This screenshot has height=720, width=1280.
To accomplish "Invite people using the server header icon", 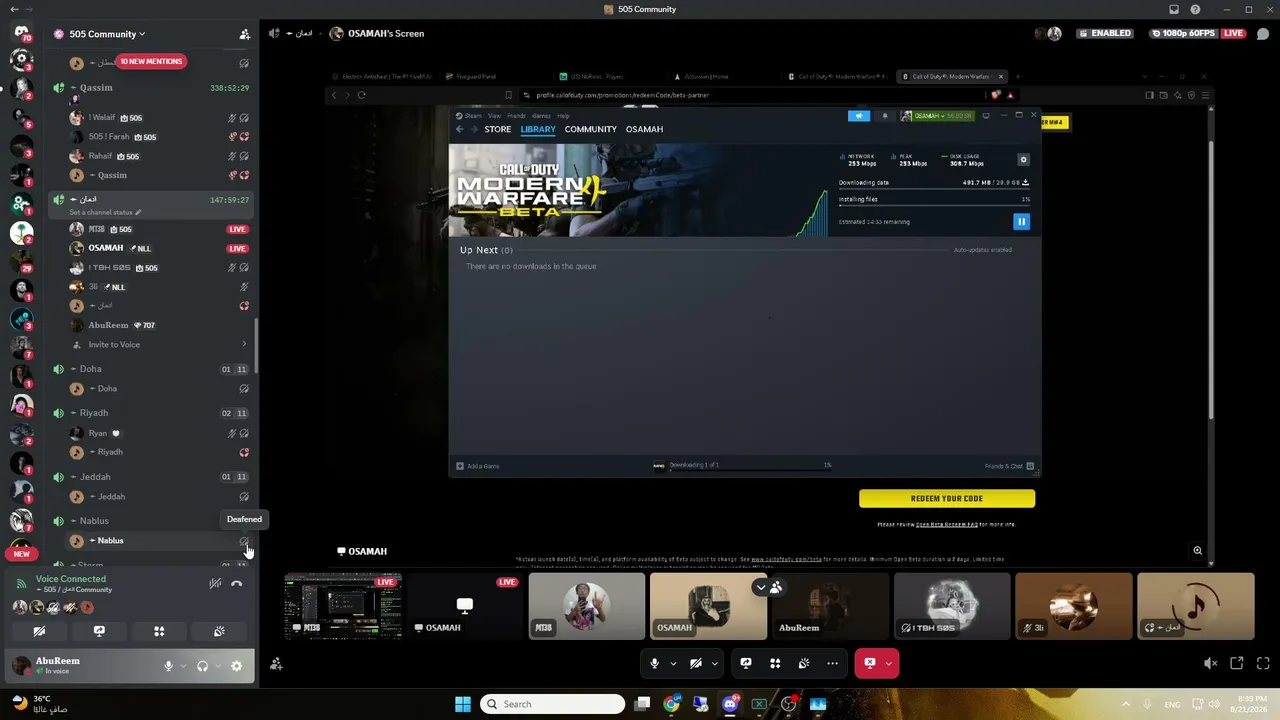I will pyautogui.click(x=244, y=34).
